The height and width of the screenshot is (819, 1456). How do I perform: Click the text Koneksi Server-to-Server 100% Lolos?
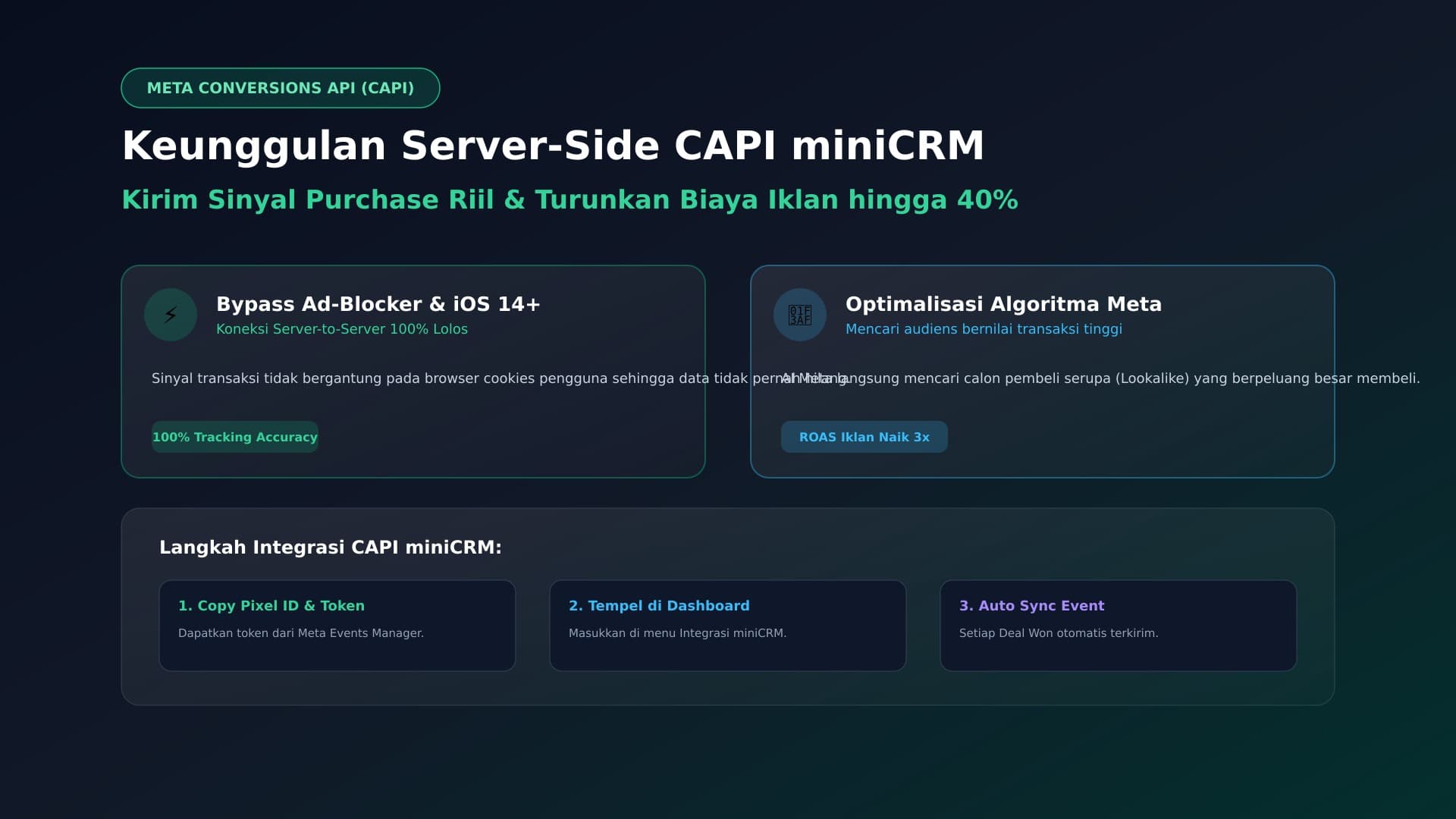(342, 329)
